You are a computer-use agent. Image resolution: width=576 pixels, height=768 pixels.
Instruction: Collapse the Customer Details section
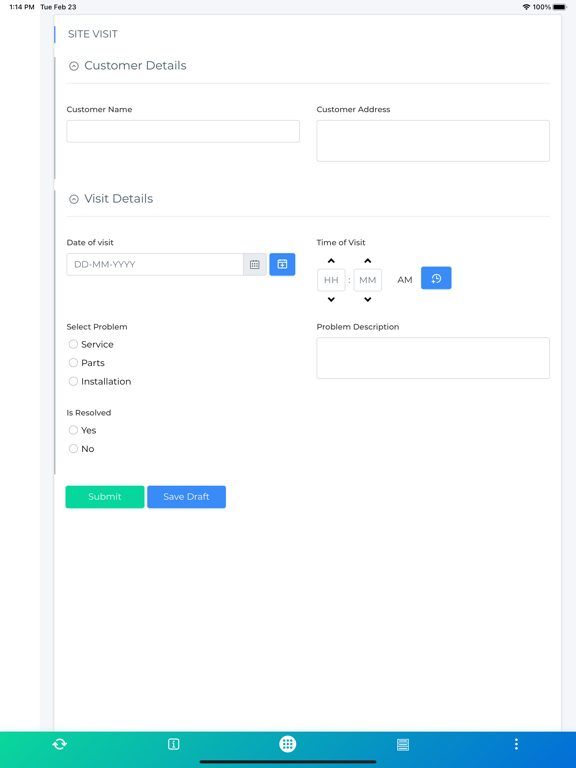click(73, 66)
